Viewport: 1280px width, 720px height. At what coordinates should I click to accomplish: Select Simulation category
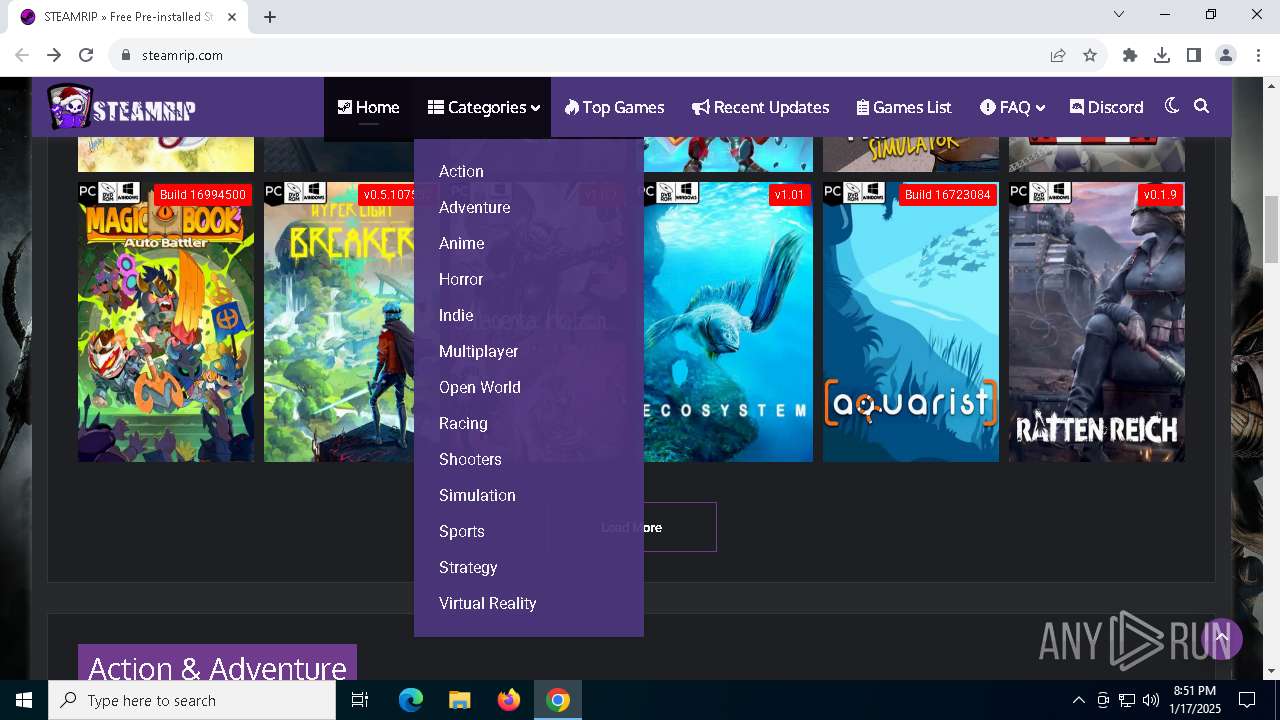pos(477,495)
